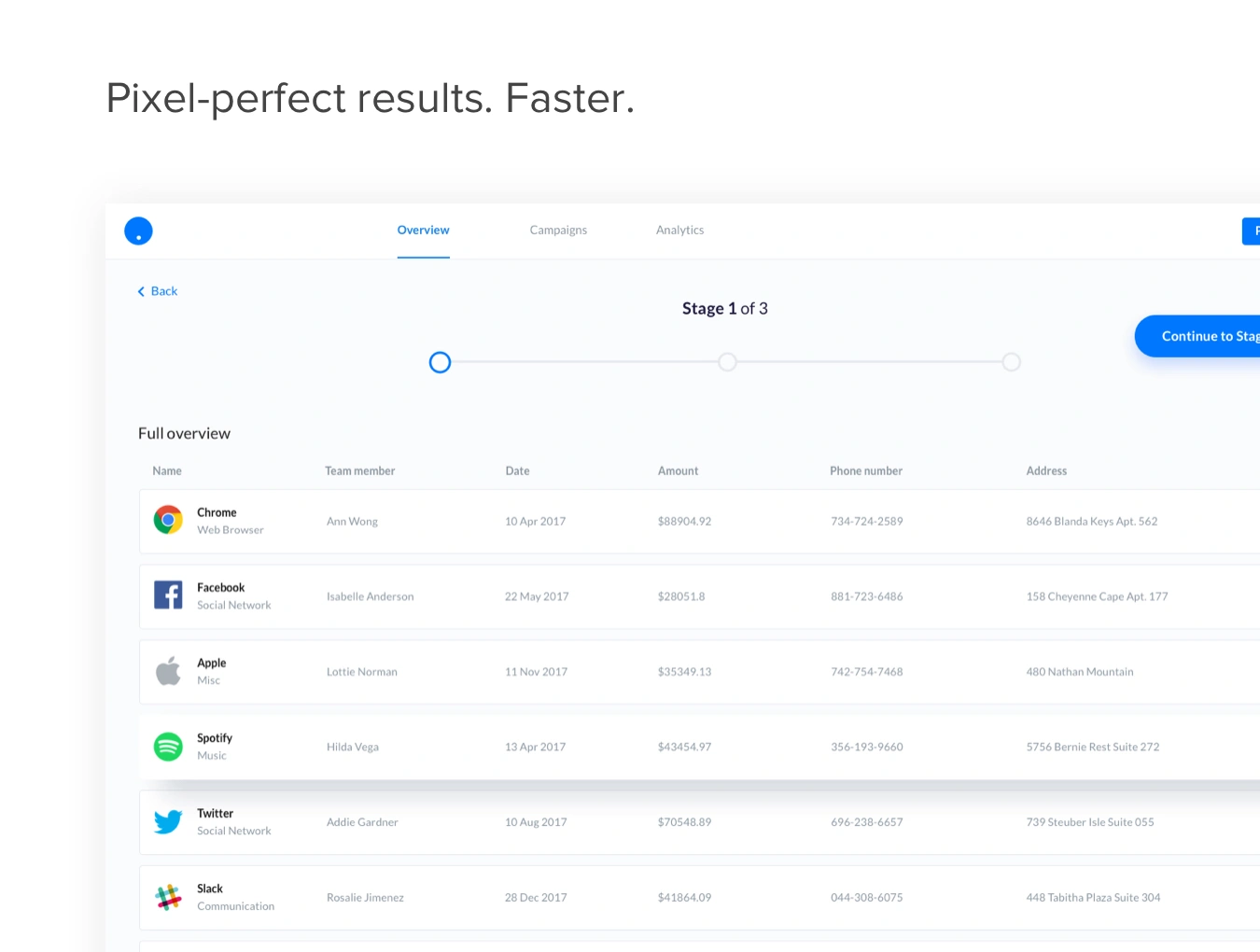Sort by the Team member column header

[x=359, y=470]
